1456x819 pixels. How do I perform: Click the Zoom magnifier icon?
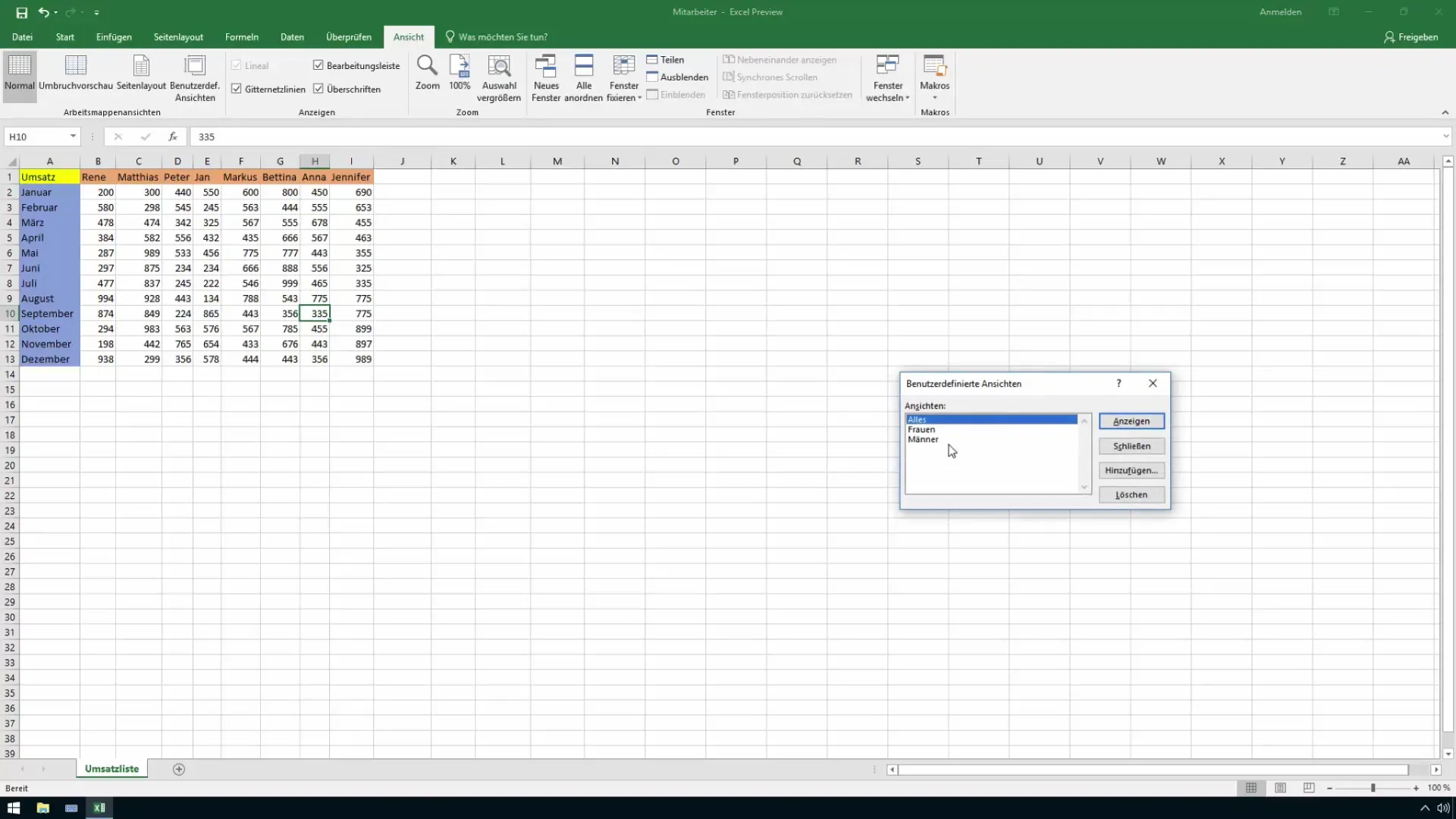tap(427, 73)
